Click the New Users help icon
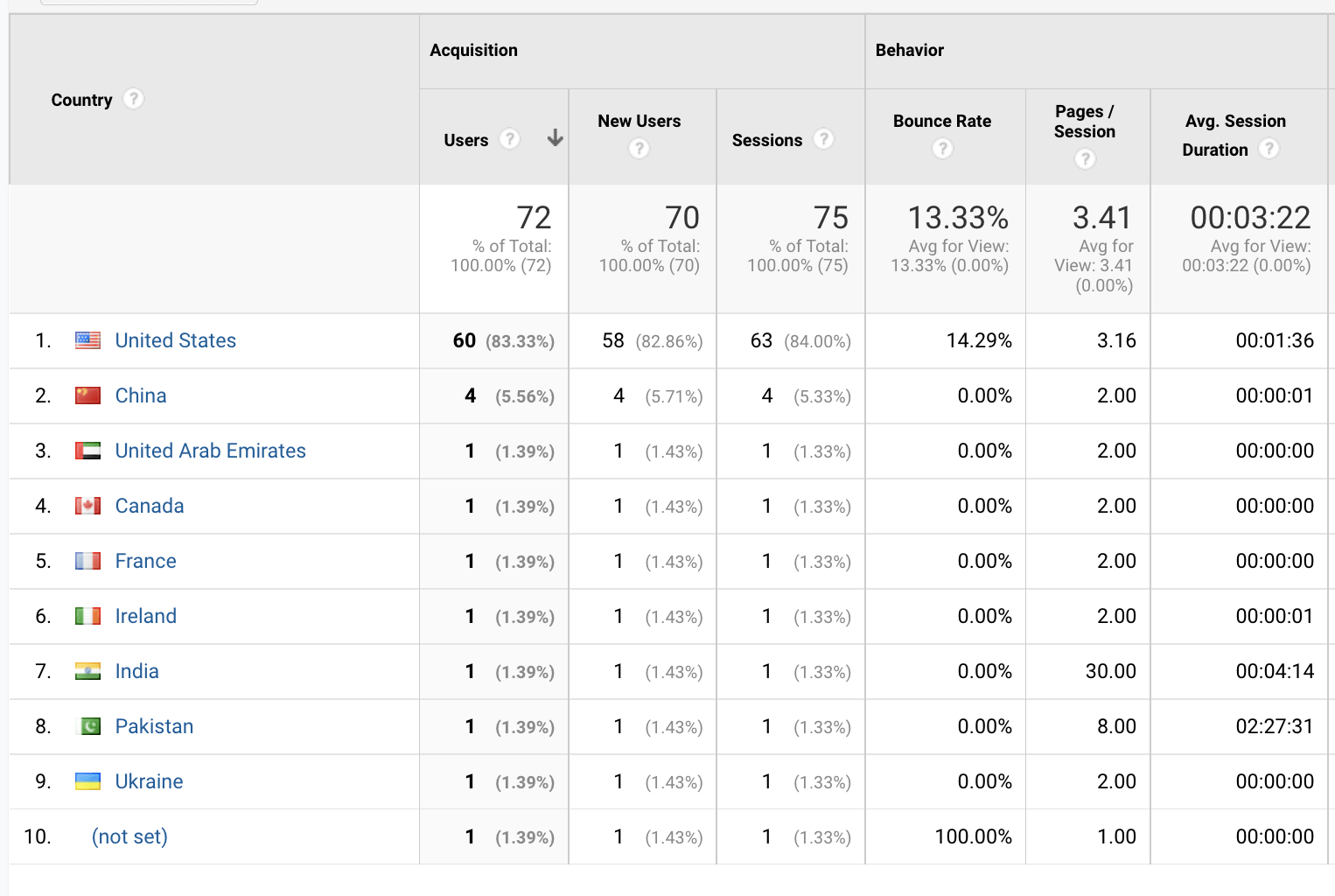This screenshot has width=1335, height=896. [x=640, y=149]
